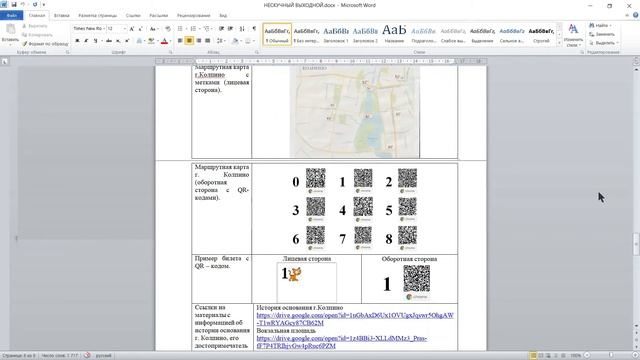Decrease paragraph indent
Screen dimensions: 640x360
[221, 29]
